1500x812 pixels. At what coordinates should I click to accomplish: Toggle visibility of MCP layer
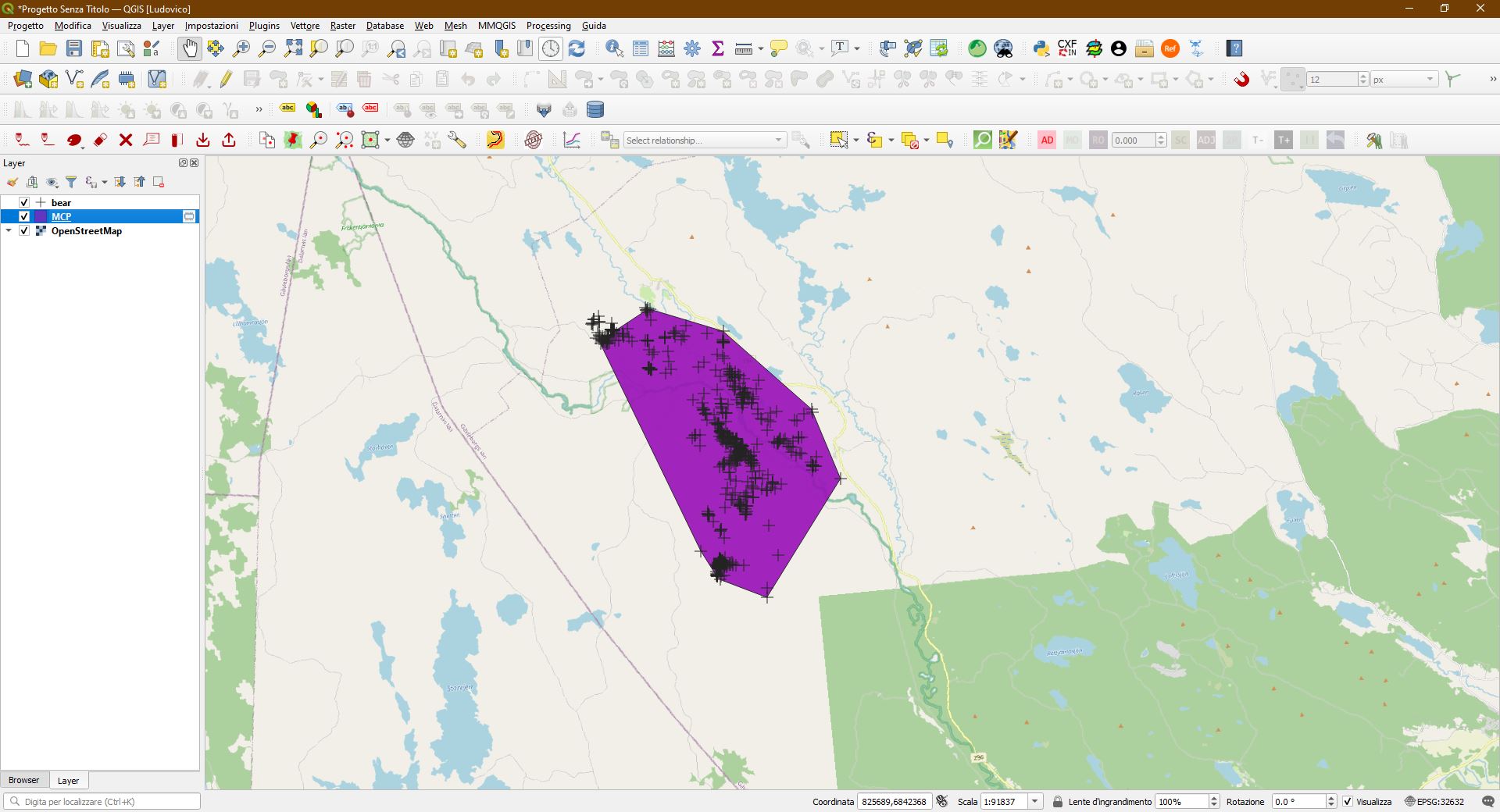point(24,216)
